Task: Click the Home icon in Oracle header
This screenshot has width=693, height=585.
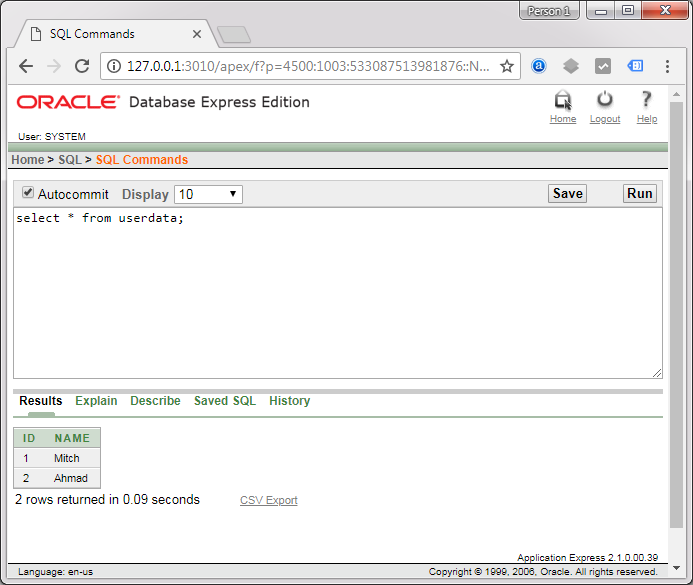Action: click(x=563, y=101)
